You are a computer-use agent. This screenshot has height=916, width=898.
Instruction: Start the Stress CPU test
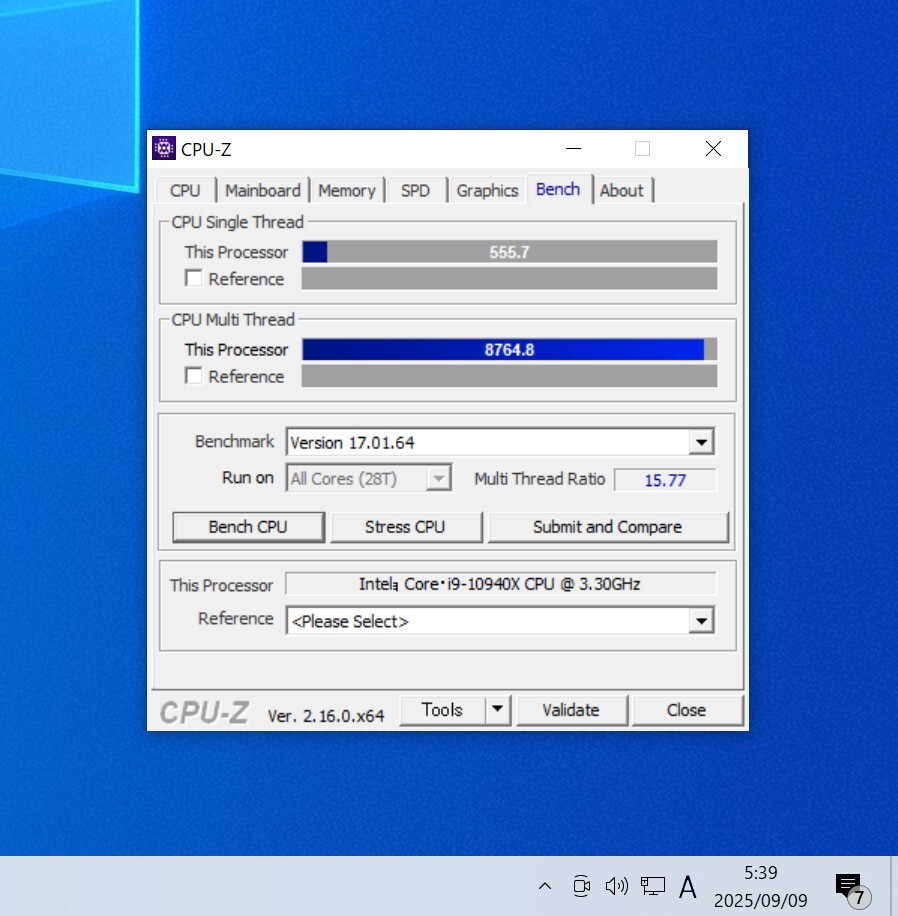pyautogui.click(x=405, y=527)
